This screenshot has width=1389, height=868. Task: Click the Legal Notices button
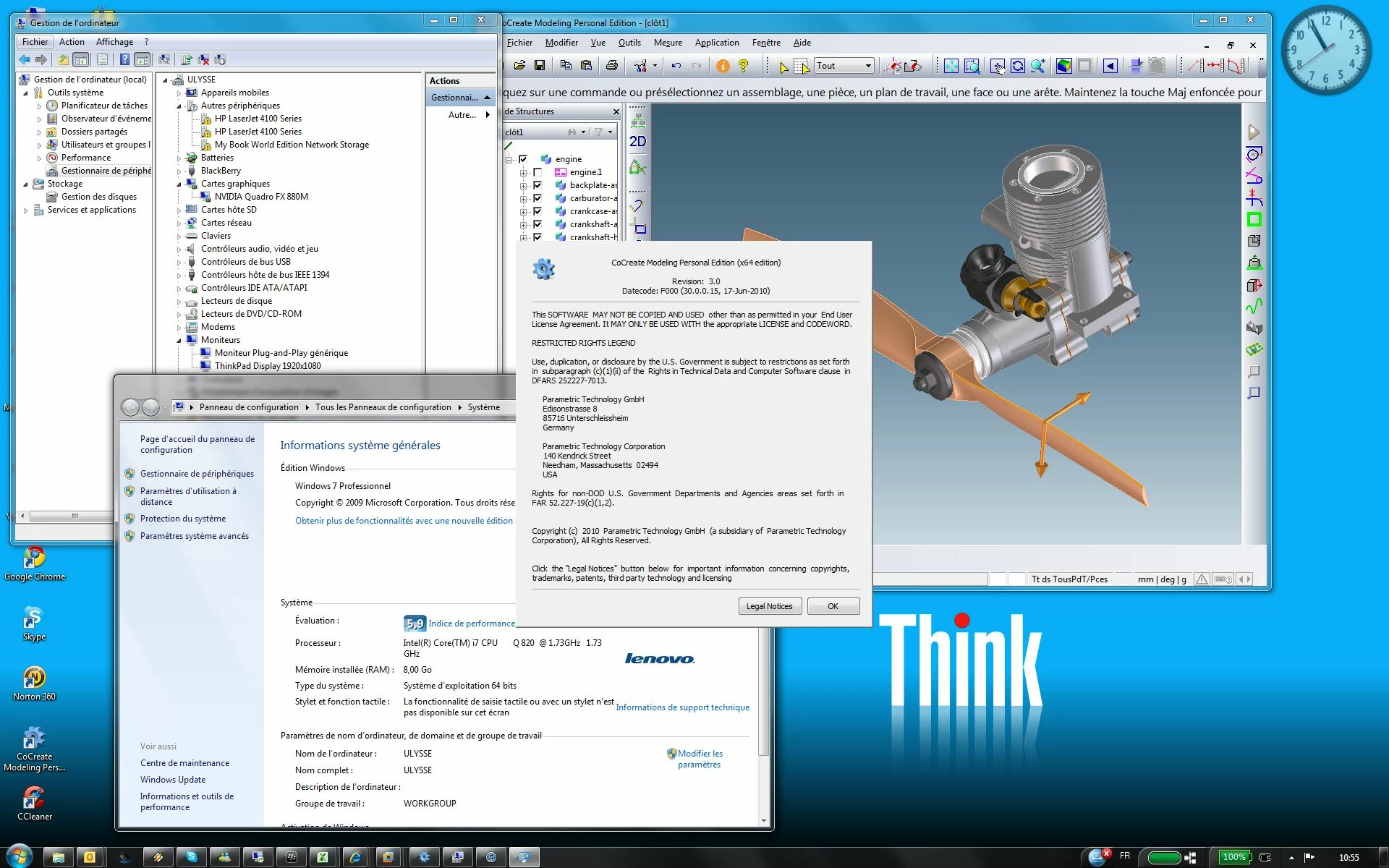769,606
